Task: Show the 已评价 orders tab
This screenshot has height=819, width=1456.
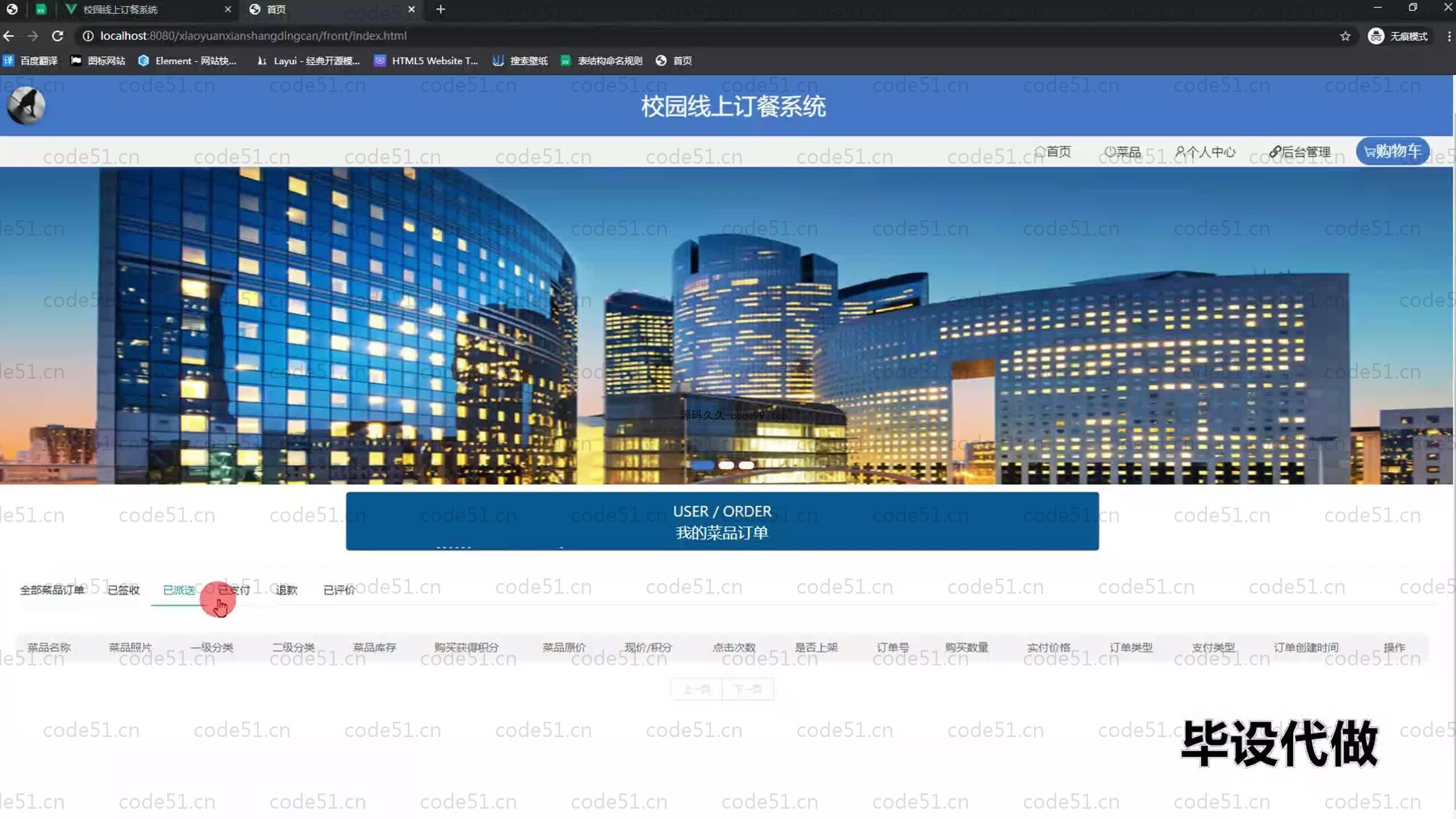Action: (x=339, y=590)
